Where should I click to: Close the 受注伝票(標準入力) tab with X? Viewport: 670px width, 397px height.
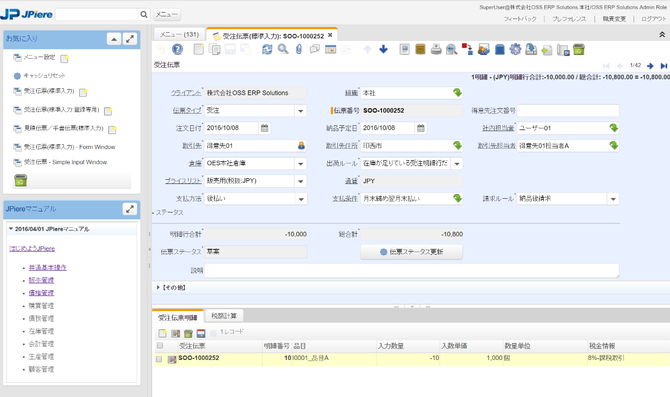click(330, 35)
